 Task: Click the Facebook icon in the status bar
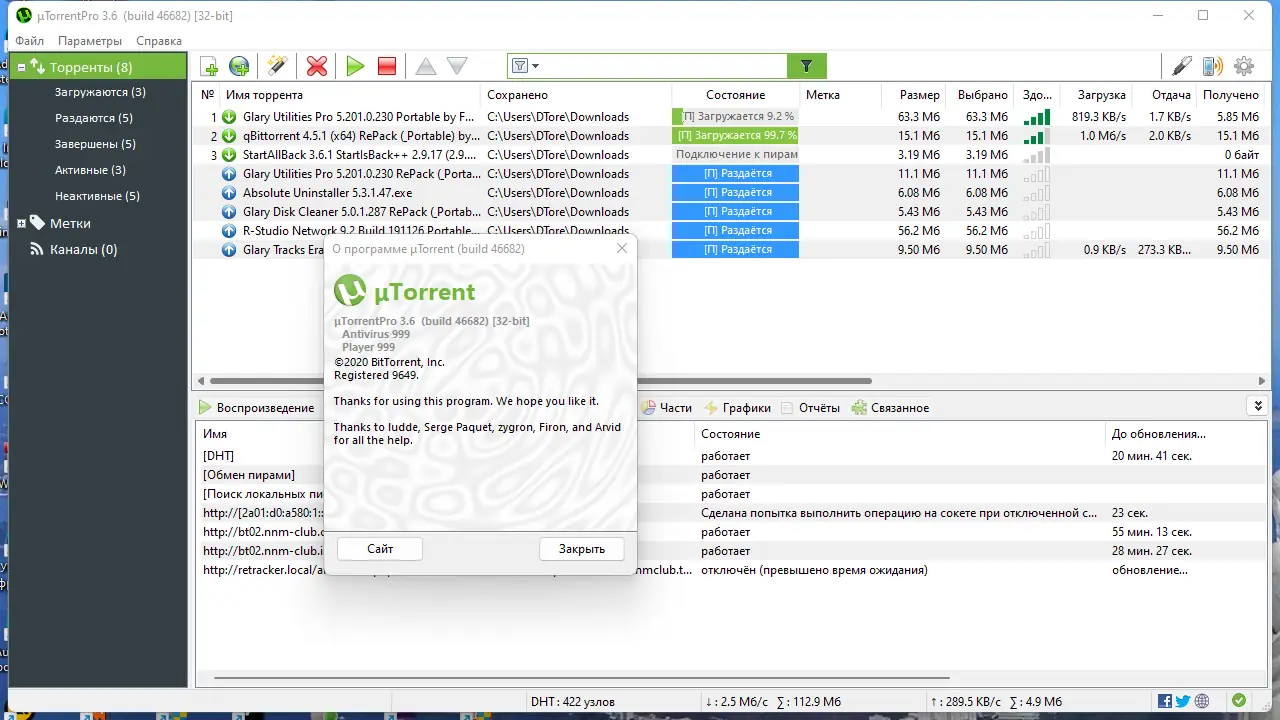pos(1165,702)
